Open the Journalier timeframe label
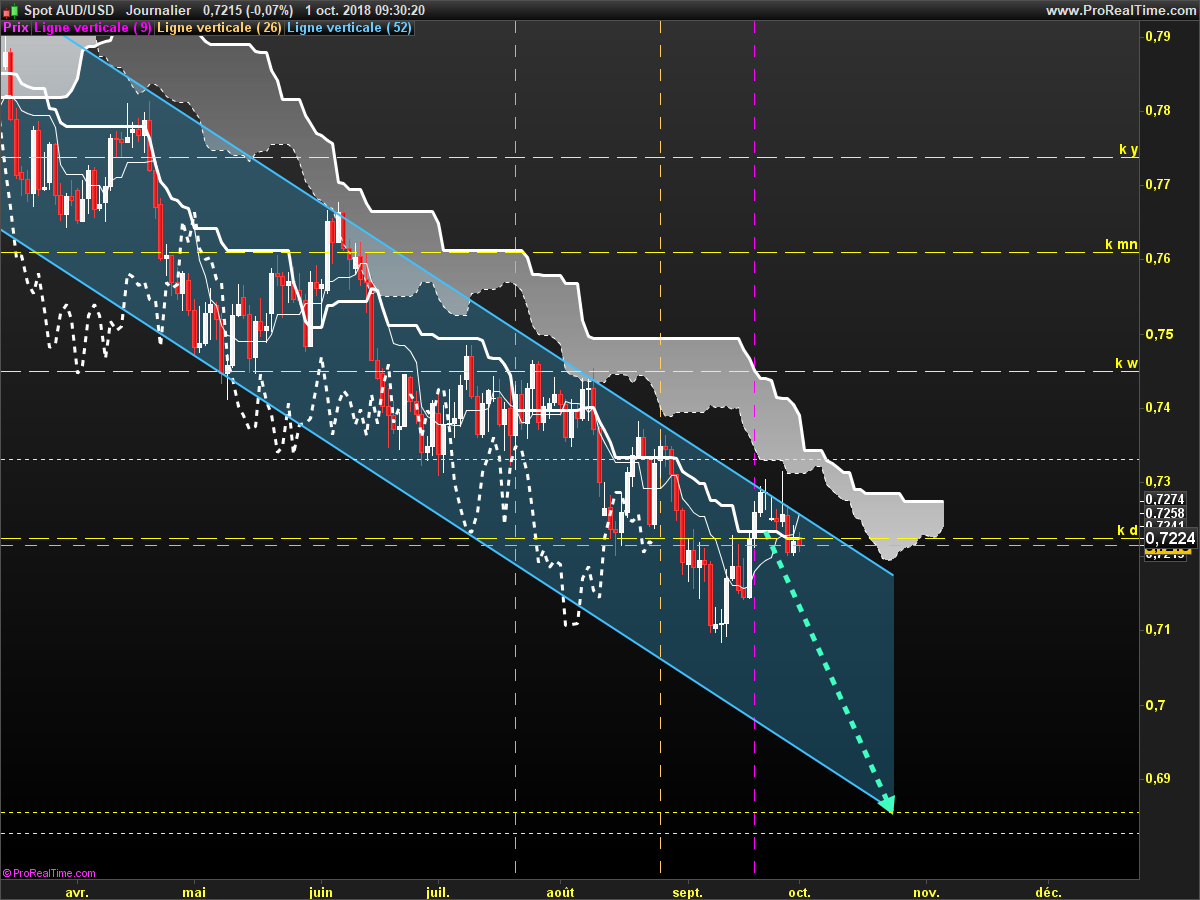The height and width of the screenshot is (900, 1200). tap(159, 10)
